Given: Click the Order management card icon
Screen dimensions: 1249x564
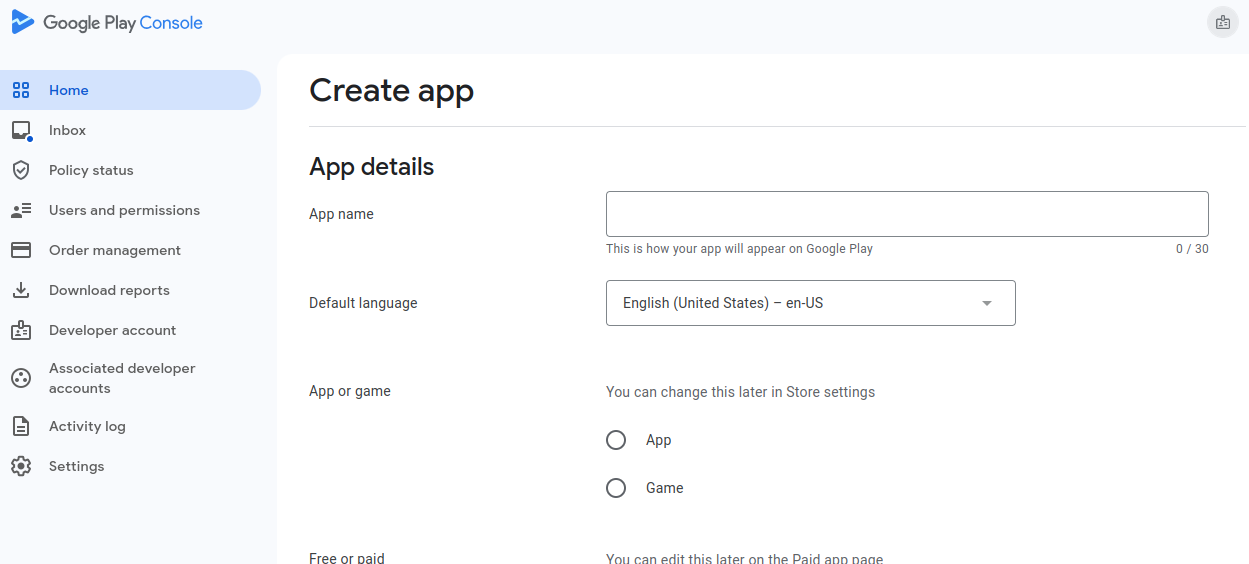Looking at the screenshot, I should click(21, 250).
